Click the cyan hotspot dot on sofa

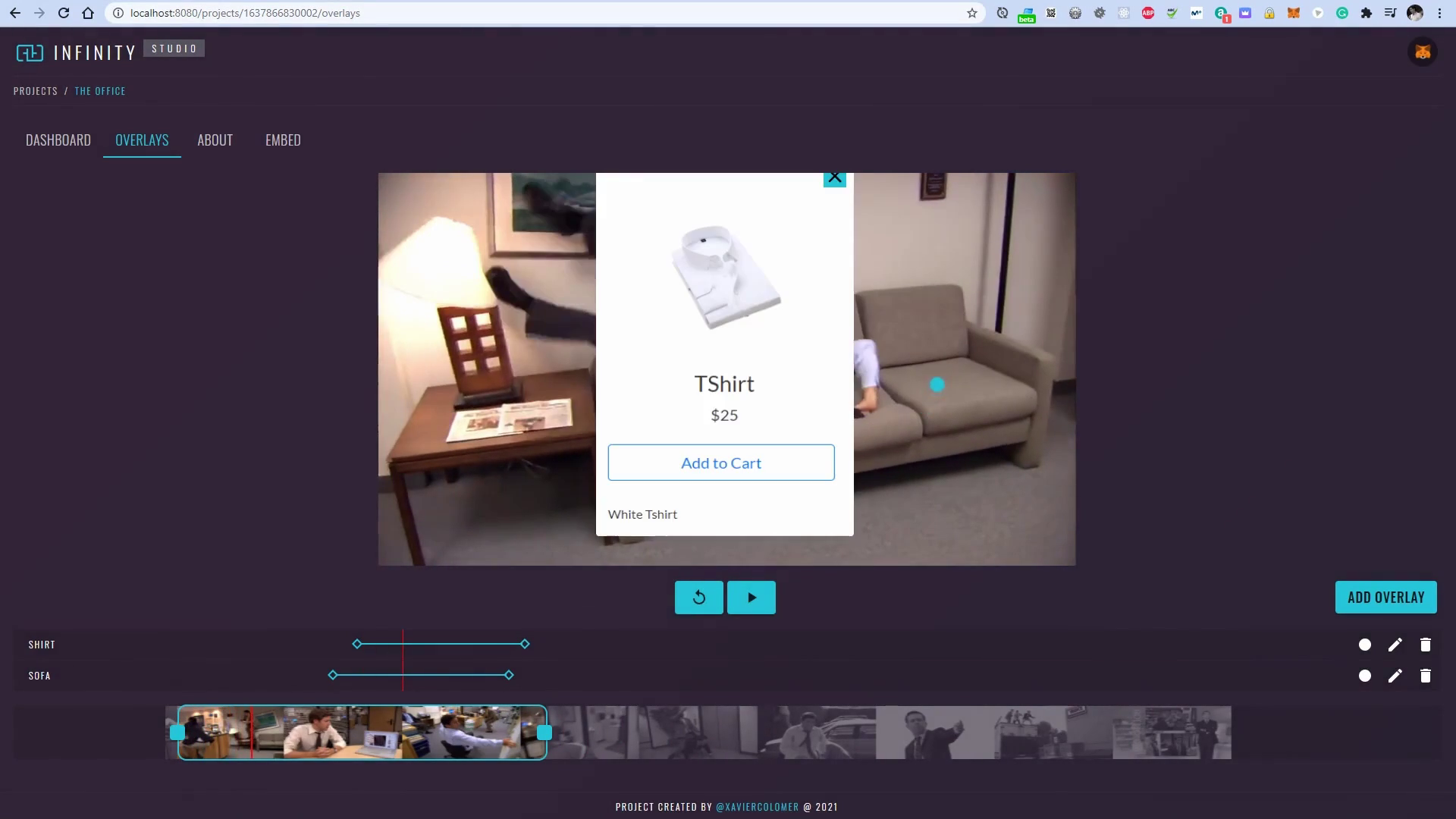(x=937, y=385)
